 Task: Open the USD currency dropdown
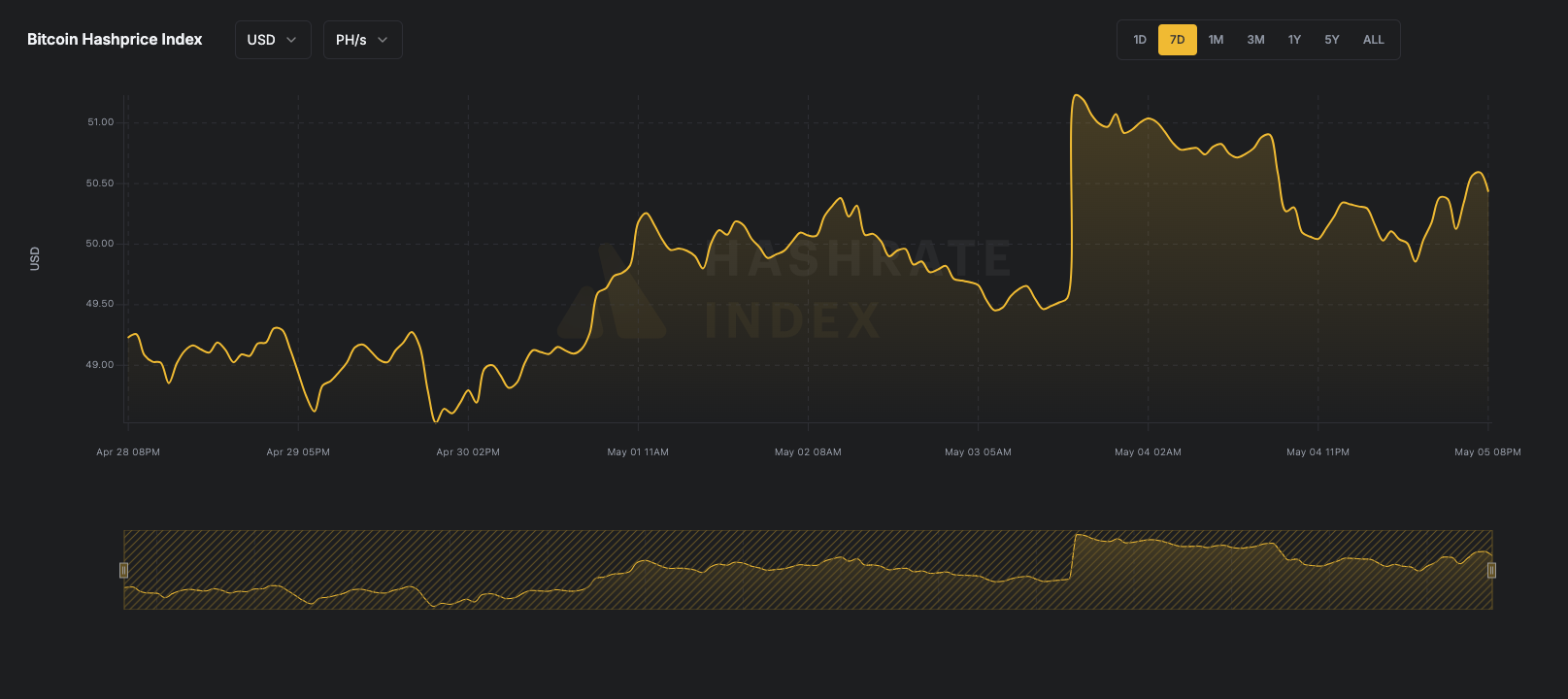click(273, 40)
